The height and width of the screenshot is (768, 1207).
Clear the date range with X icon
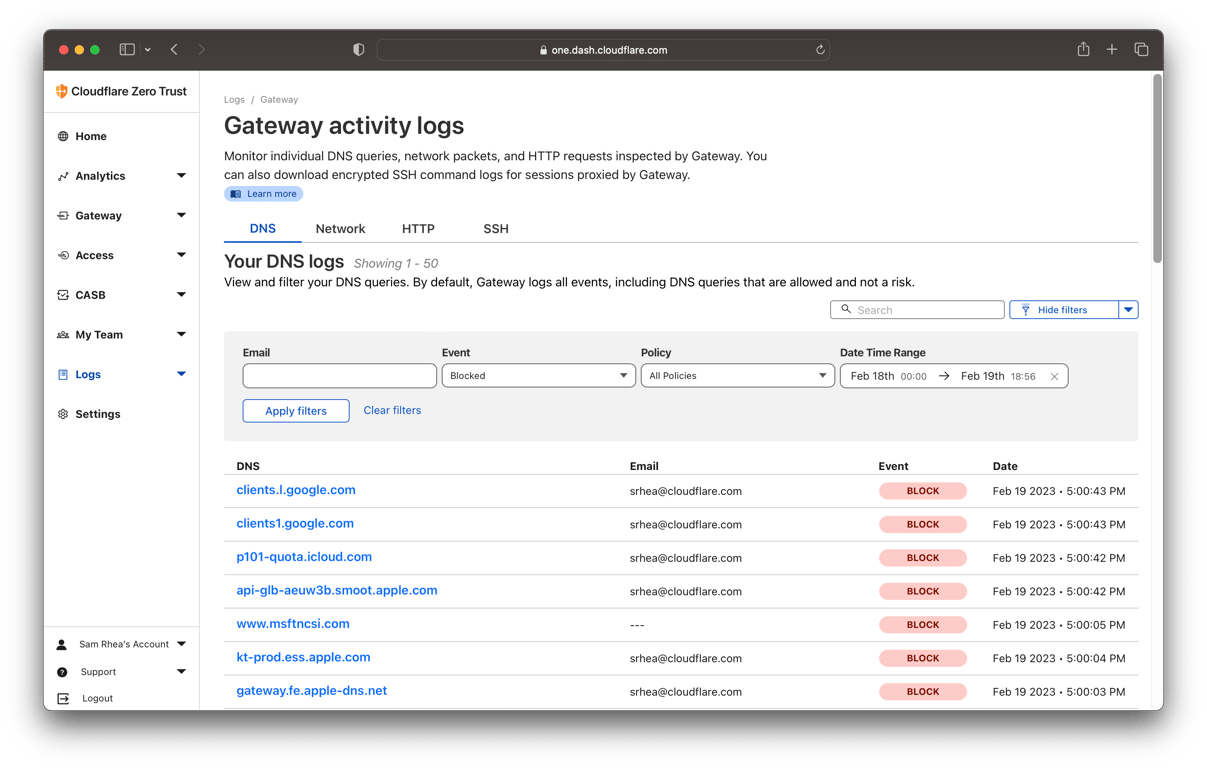tap(1054, 377)
